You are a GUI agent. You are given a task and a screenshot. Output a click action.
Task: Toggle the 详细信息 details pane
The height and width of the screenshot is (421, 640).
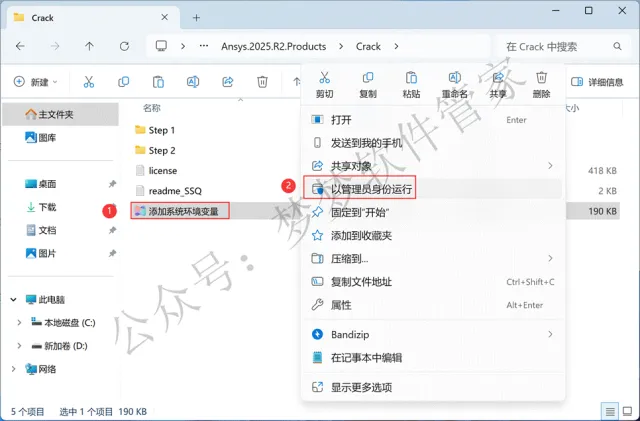point(597,82)
